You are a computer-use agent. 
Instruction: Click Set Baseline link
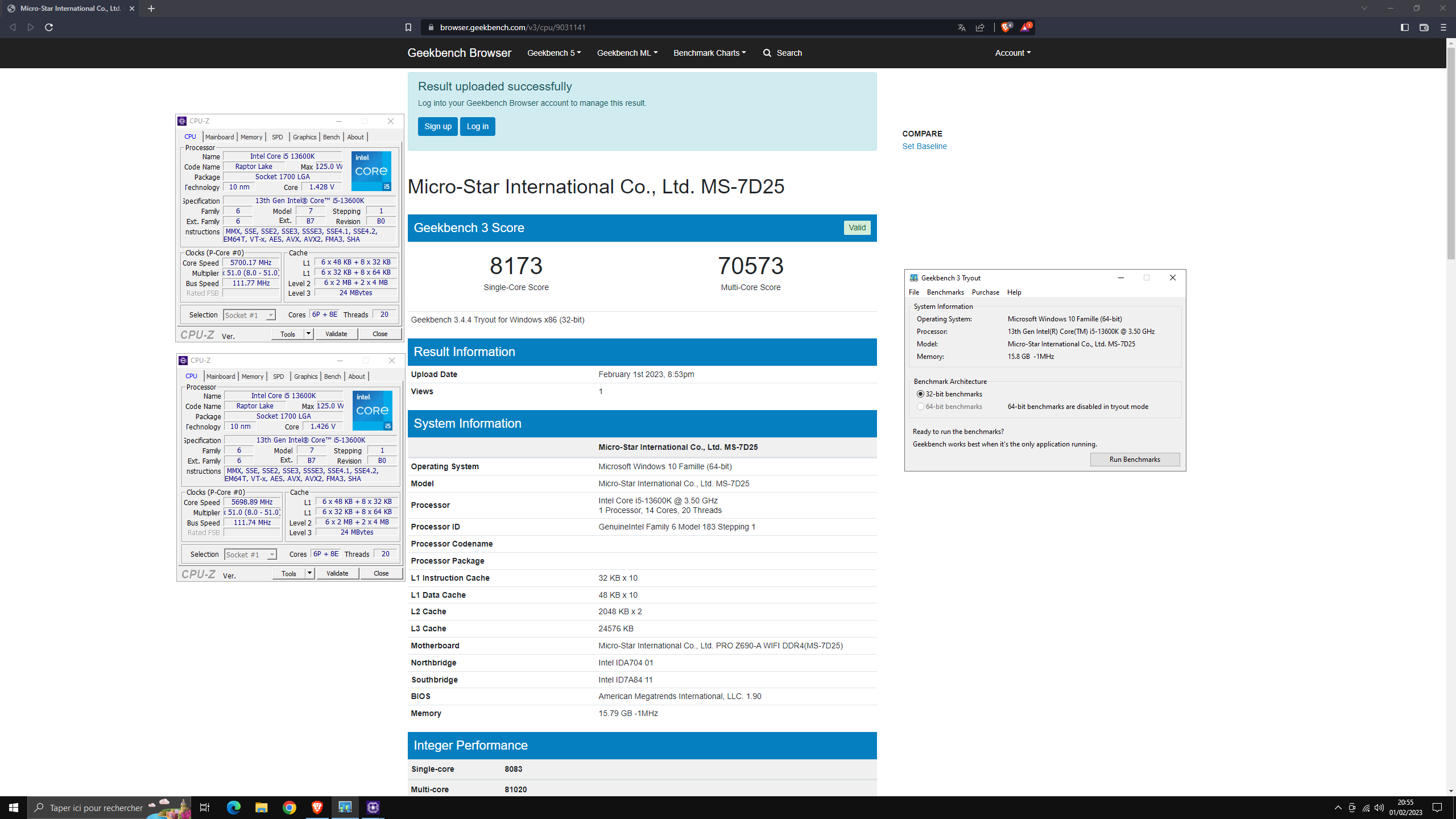[x=924, y=146]
